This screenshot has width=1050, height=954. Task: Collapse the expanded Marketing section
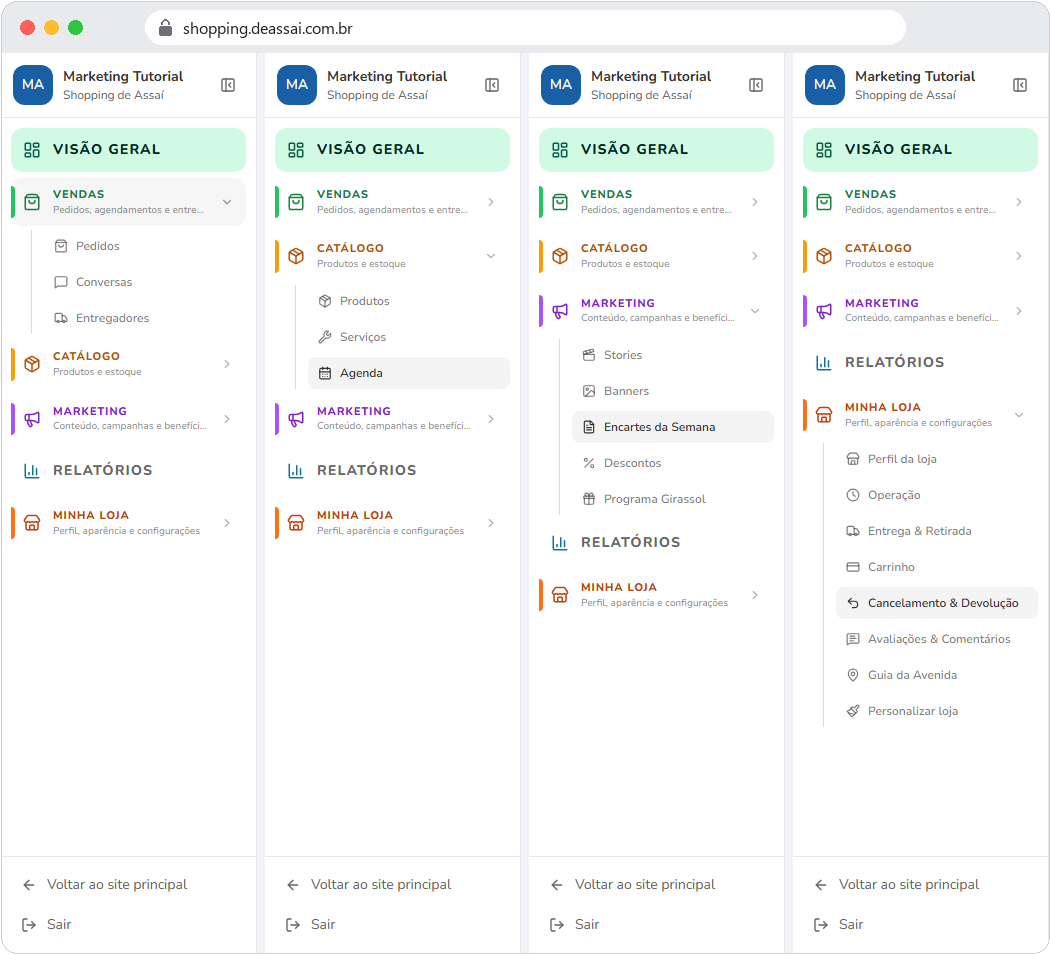point(755,311)
